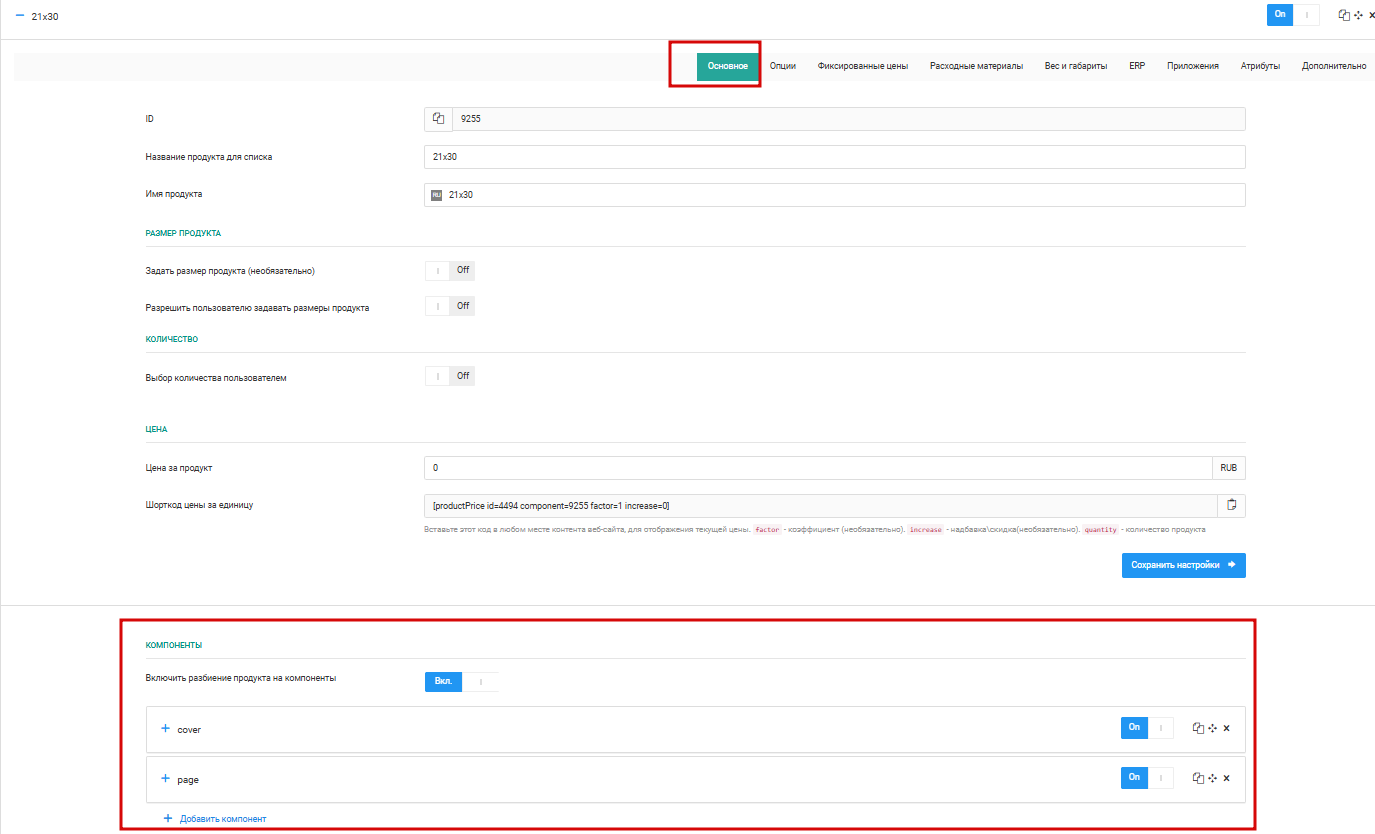Duplicate the 21x30 product

coord(1344,15)
